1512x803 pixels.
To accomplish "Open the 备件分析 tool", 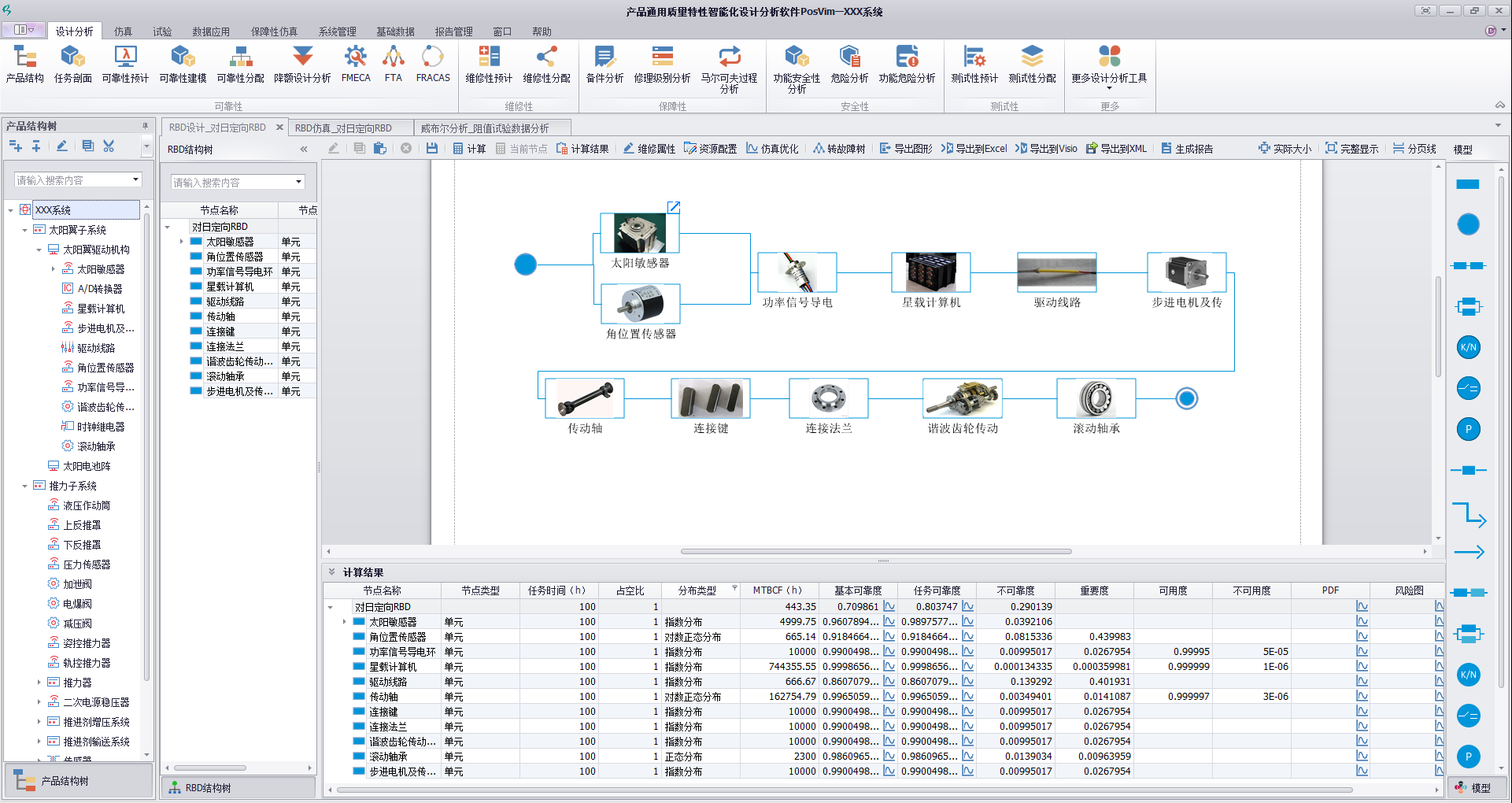I will point(604,64).
